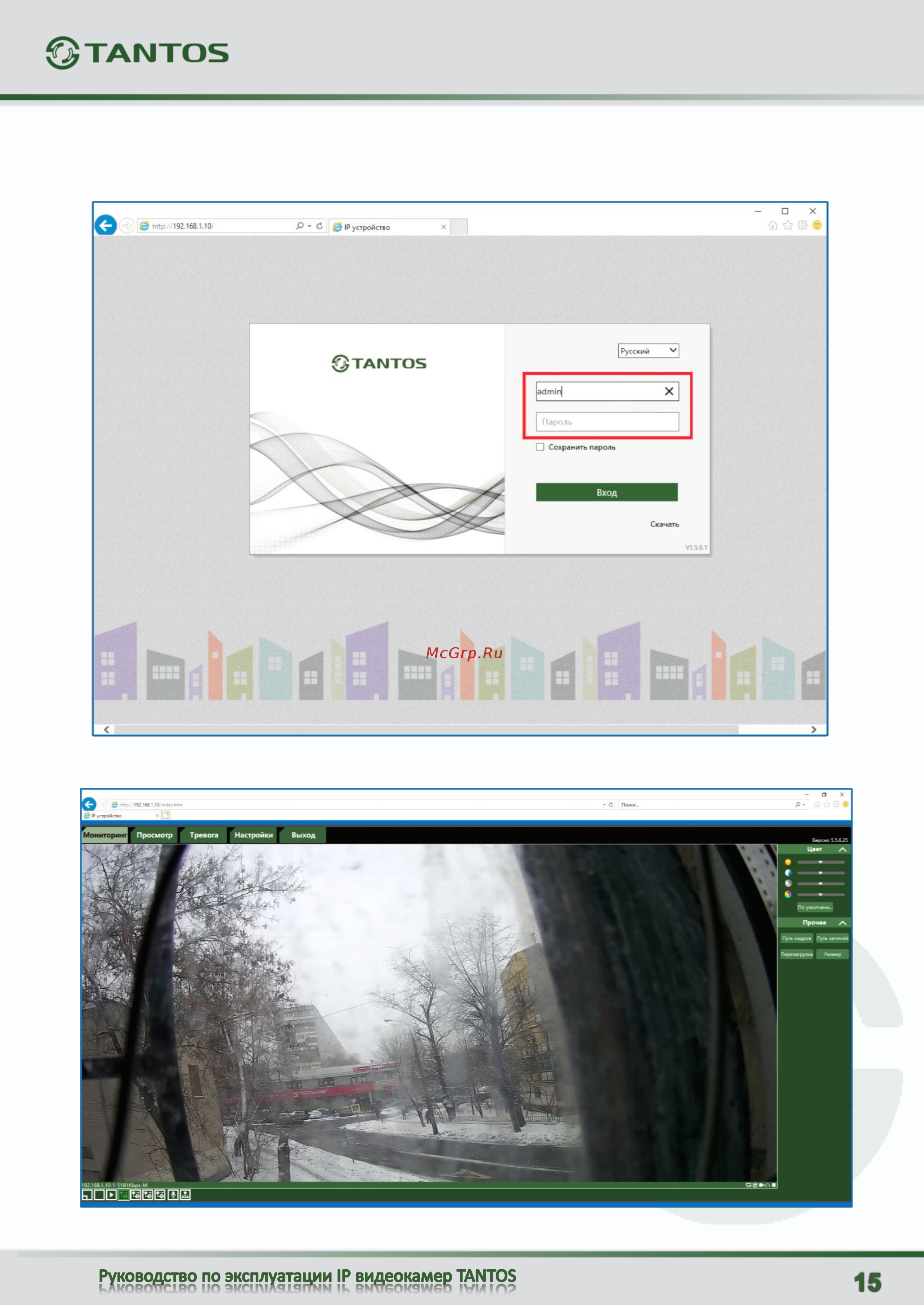The width and height of the screenshot is (924, 1305).
Task: Refresh the login page in the browser
Action: coord(320,226)
